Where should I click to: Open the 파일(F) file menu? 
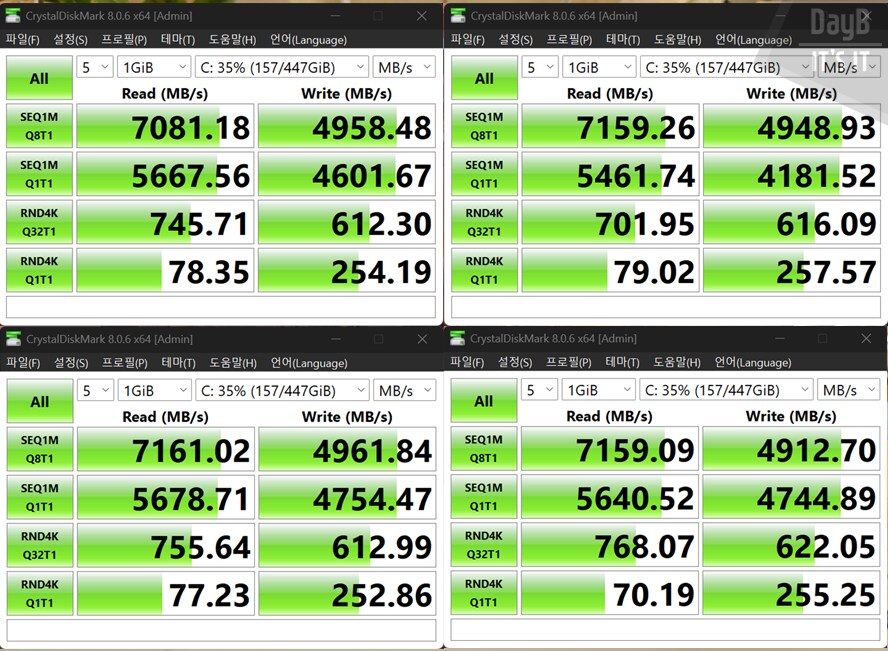coord(22,40)
